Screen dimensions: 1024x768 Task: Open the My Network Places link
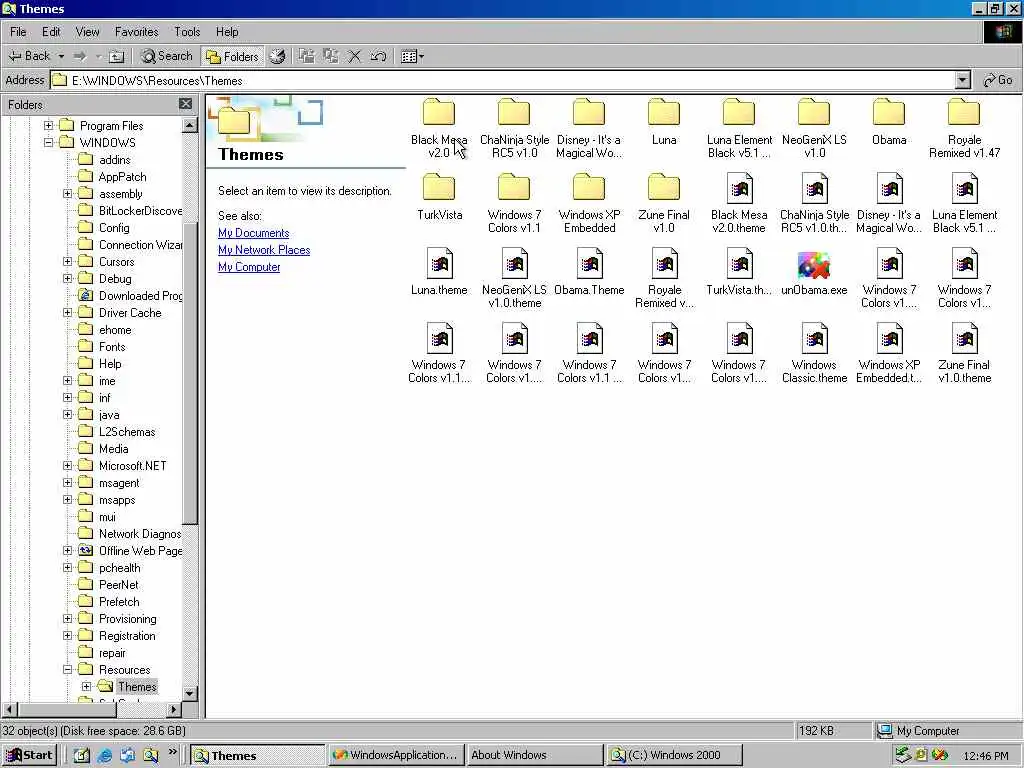[x=264, y=250]
